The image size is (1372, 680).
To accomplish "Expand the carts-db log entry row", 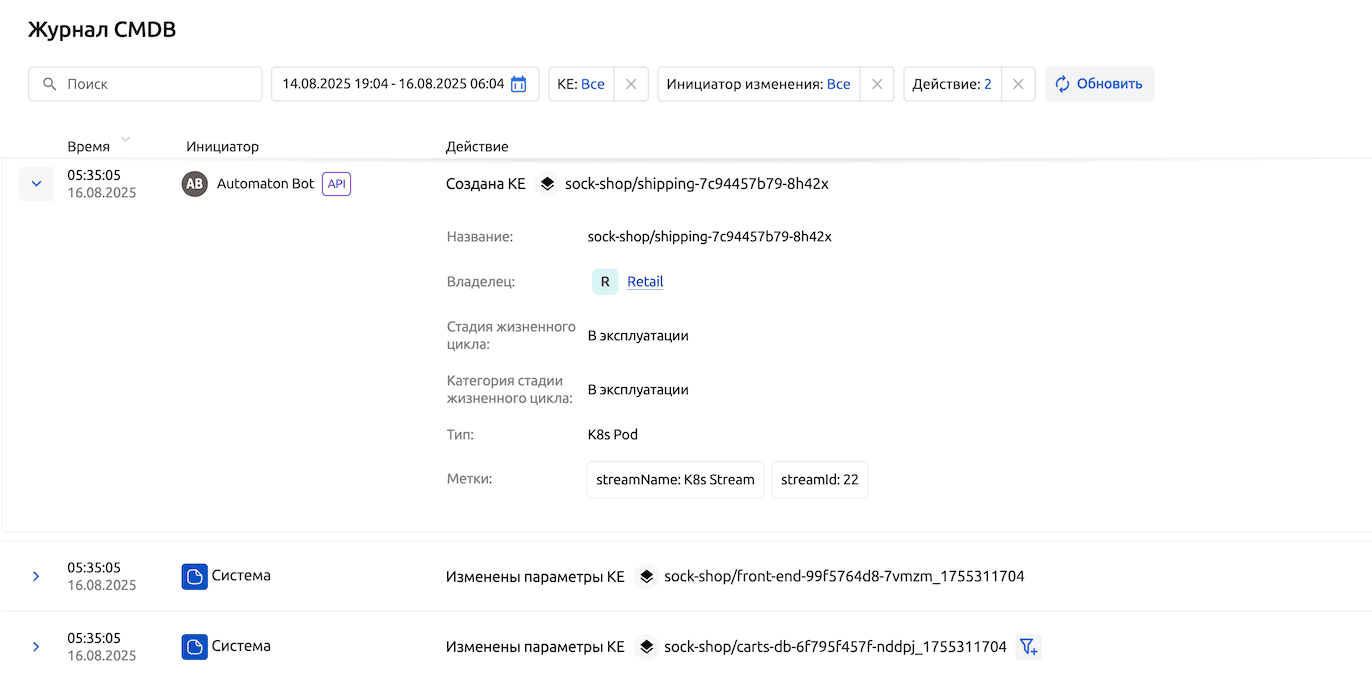I will (36, 647).
